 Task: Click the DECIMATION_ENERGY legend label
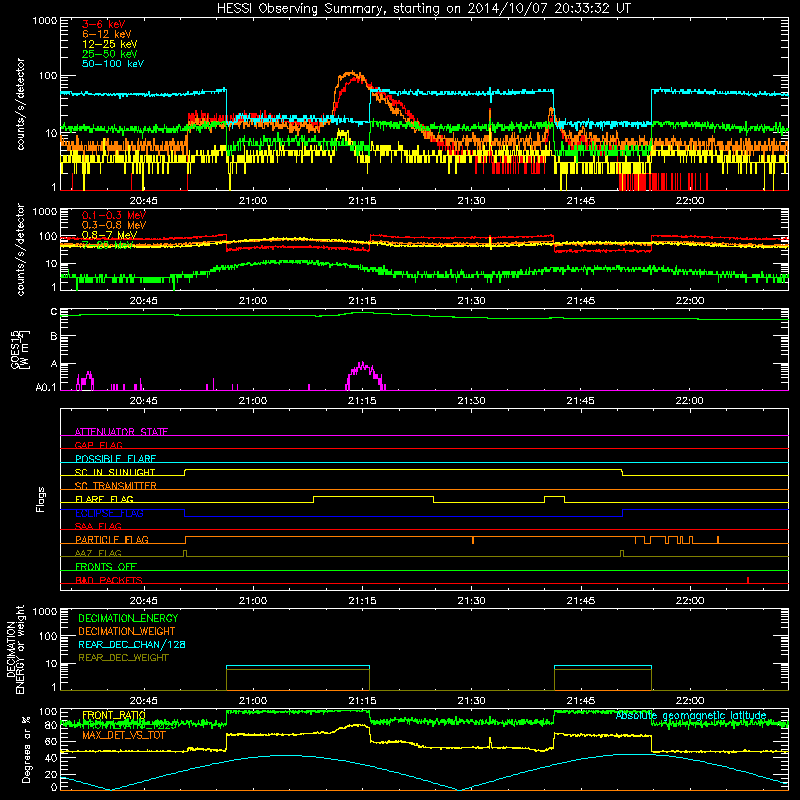coord(128,618)
